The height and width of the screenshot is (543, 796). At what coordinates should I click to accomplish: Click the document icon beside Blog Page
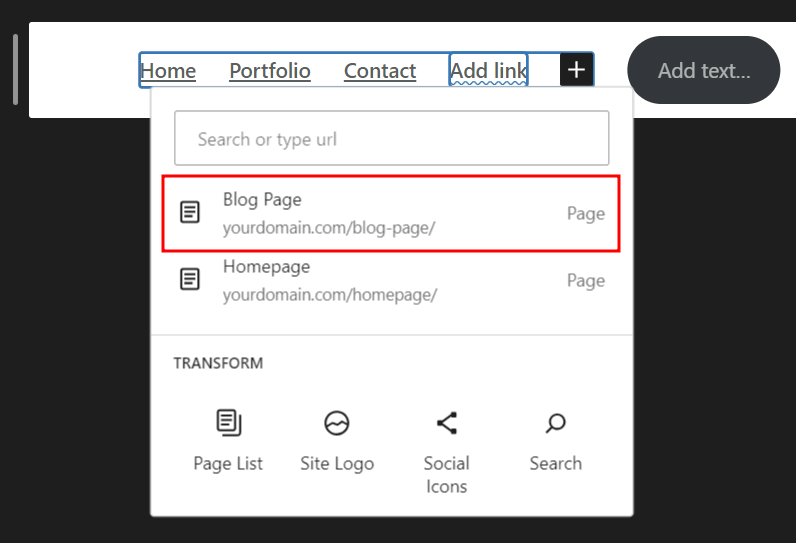pyautogui.click(x=190, y=212)
